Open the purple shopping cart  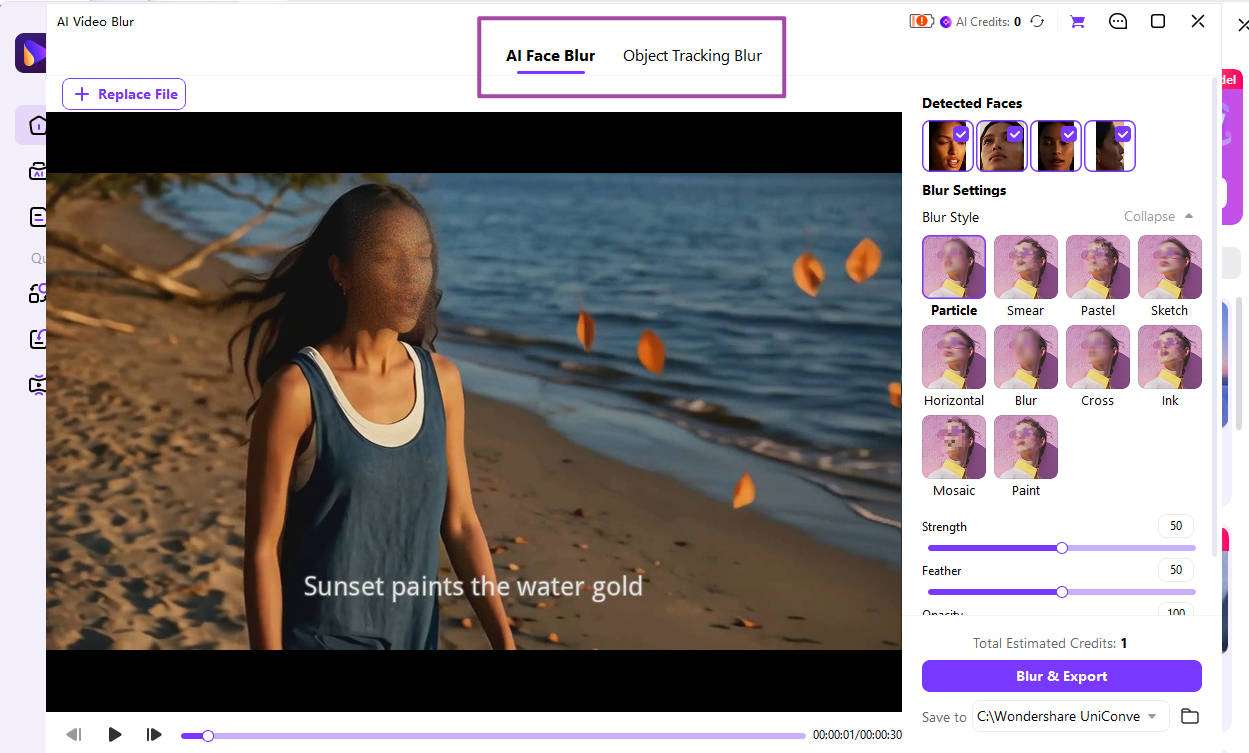point(1077,21)
